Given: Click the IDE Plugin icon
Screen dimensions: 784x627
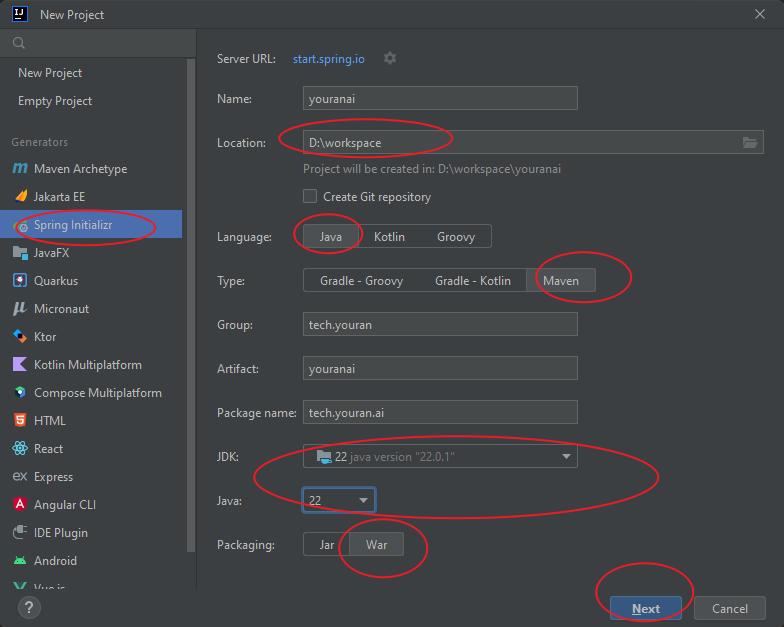Looking at the screenshot, I should pos(20,532).
